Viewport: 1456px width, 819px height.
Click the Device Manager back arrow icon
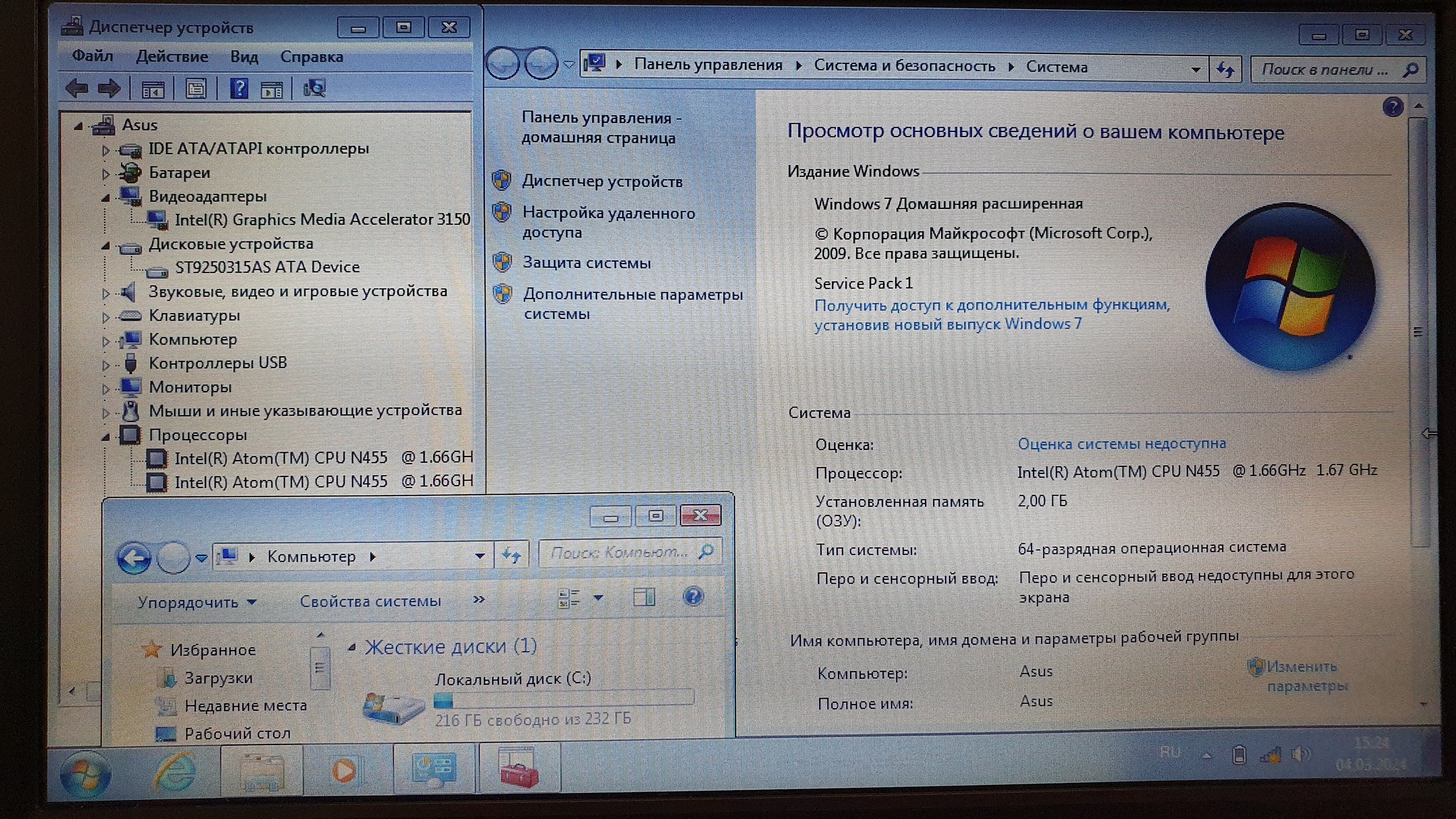click(76, 89)
